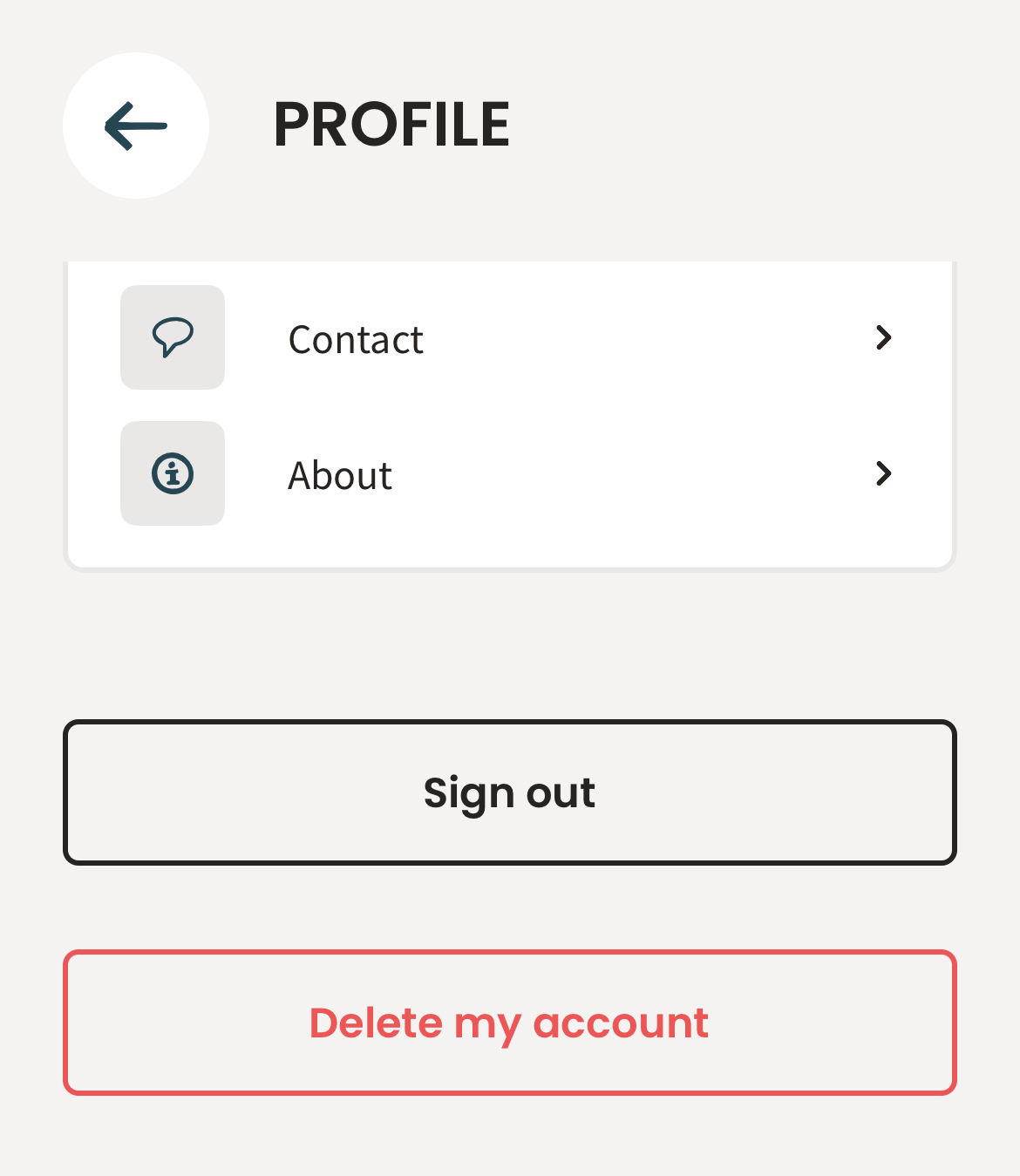This screenshot has height=1176, width=1020.
Task: Select the PROFILE page heading
Action: coord(391,125)
